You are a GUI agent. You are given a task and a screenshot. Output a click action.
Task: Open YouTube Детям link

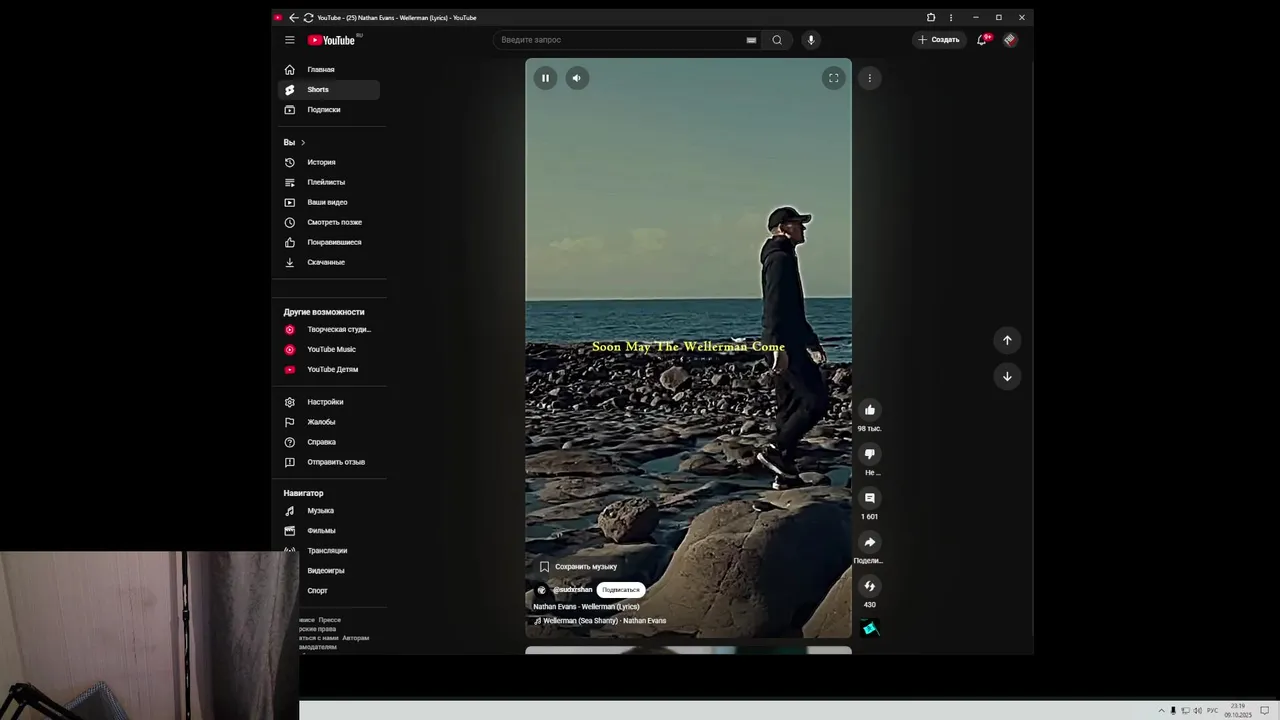329,369
